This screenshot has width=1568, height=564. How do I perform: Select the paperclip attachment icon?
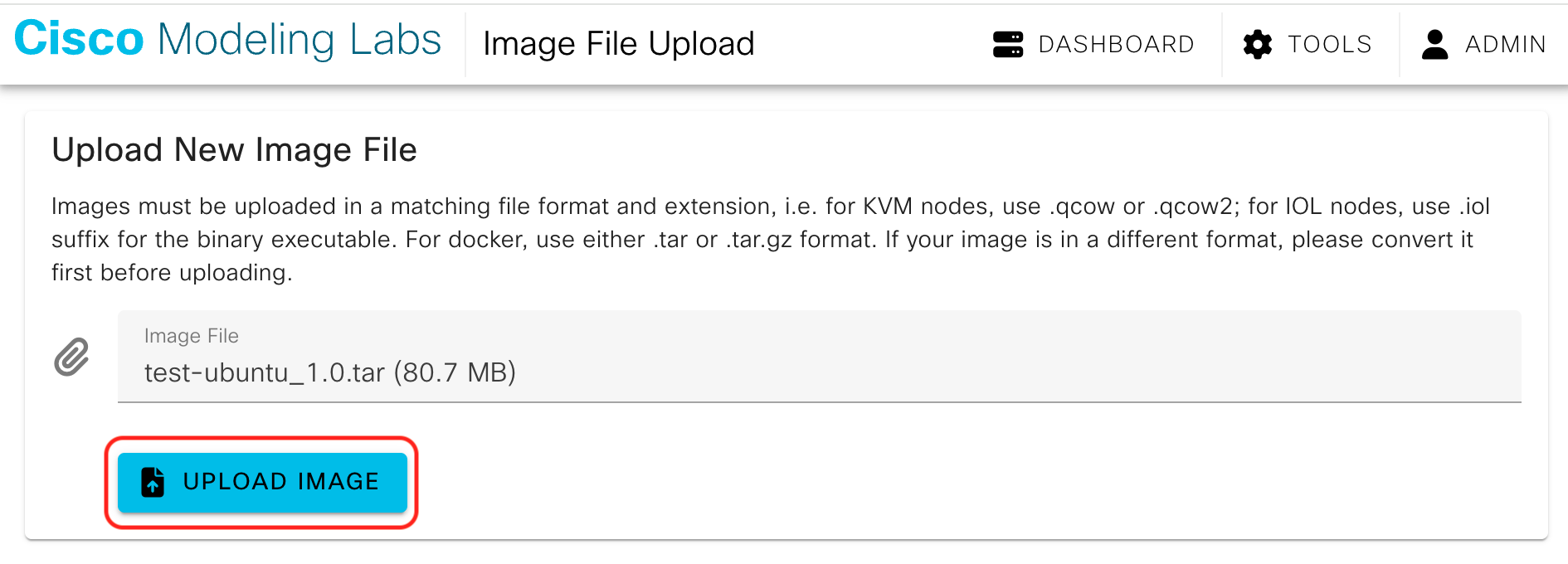coord(73,357)
